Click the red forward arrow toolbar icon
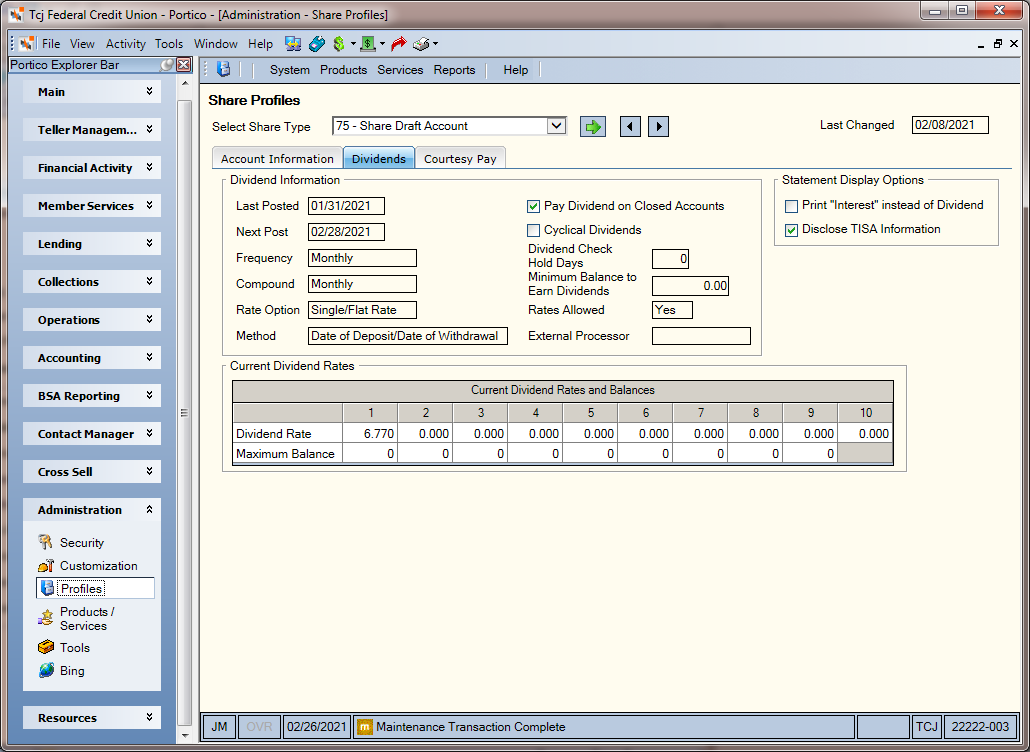 coord(398,44)
